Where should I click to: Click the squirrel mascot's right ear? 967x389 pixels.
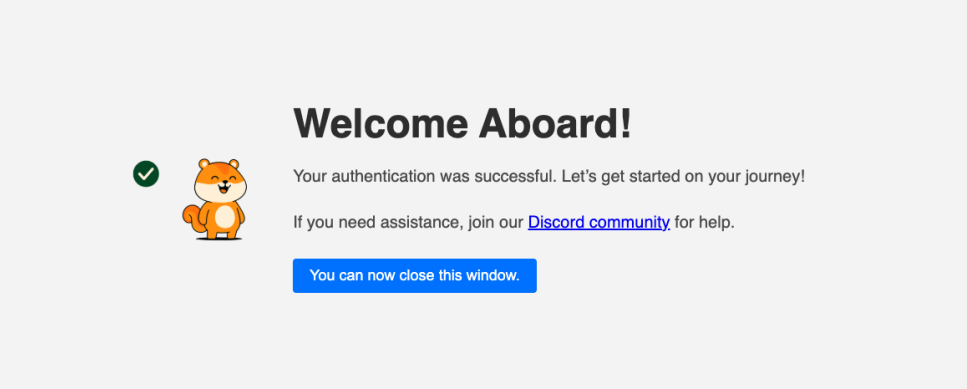(x=233, y=164)
